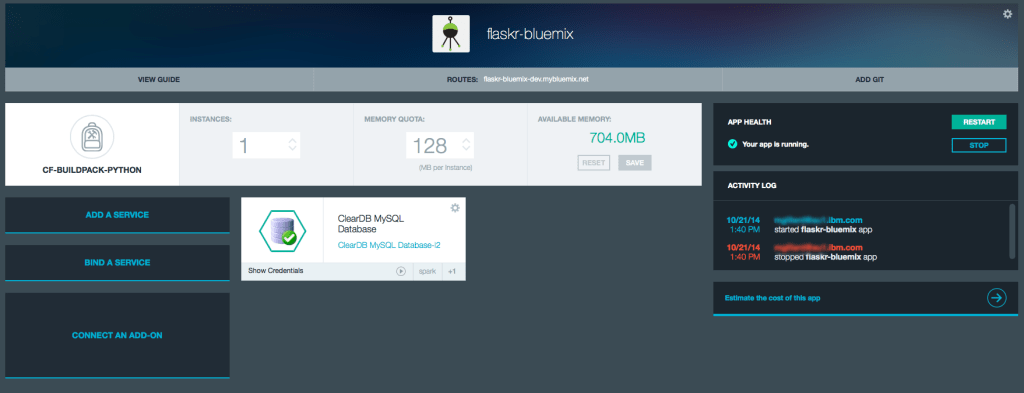Increase the memory quota value
The width and height of the screenshot is (1024, 393).
[x=466, y=139]
